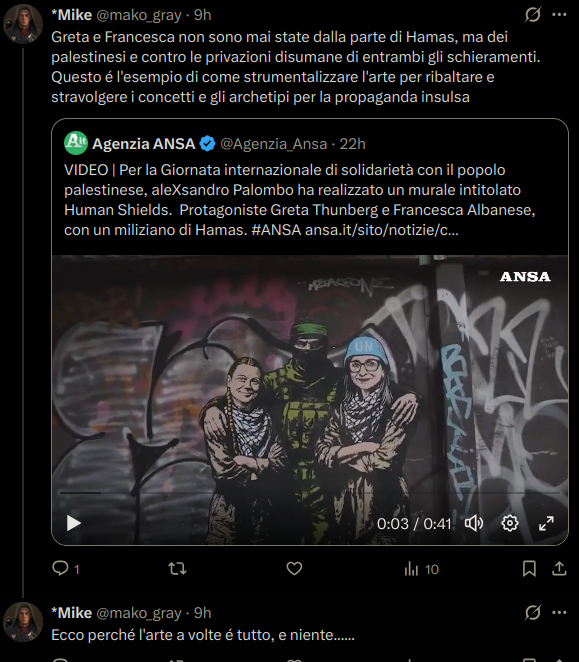Image resolution: width=579 pixels, height=662 pixels.
Task: Open Agenzia ANSA profile name
Action: (144, 144)
